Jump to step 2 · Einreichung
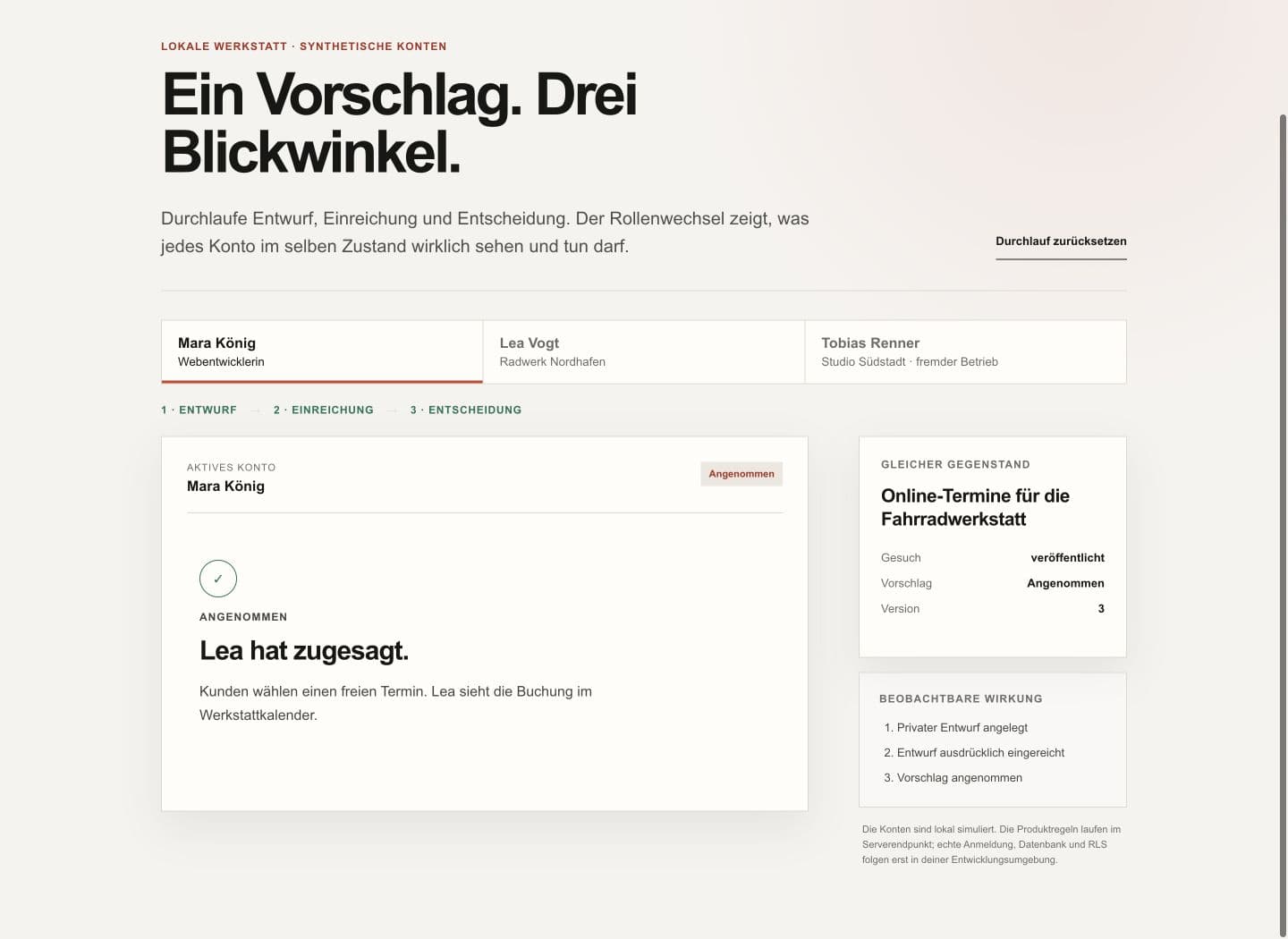Image resolution: width=1288 pixels, height=939 pixels. (x=324, y=410)
